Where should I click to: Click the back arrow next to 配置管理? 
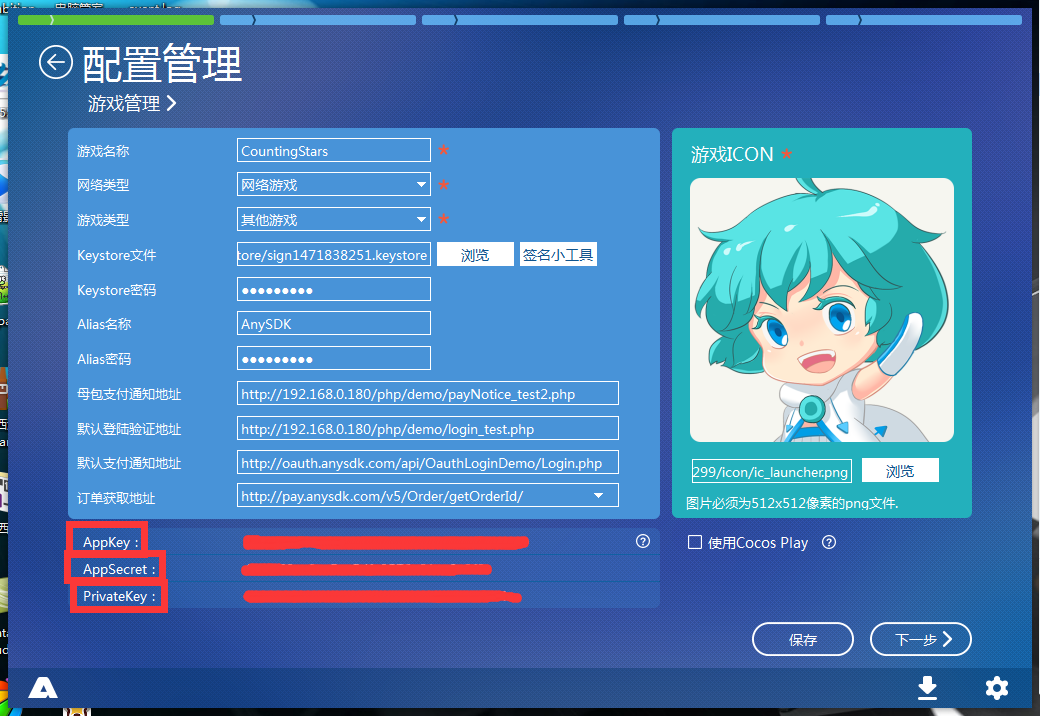(56, 62)
